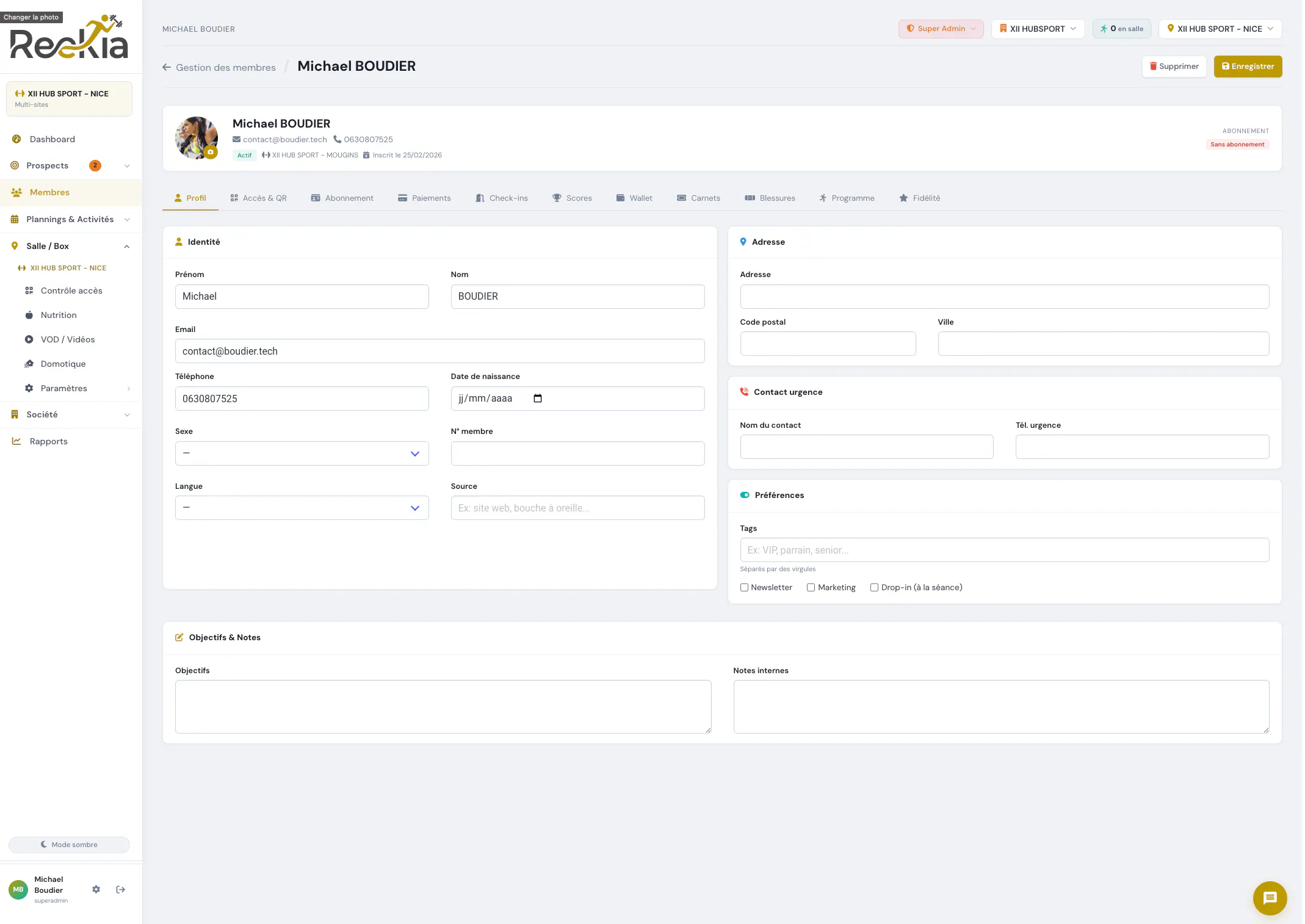Click the Membres people icon

(x=16, y=192)
